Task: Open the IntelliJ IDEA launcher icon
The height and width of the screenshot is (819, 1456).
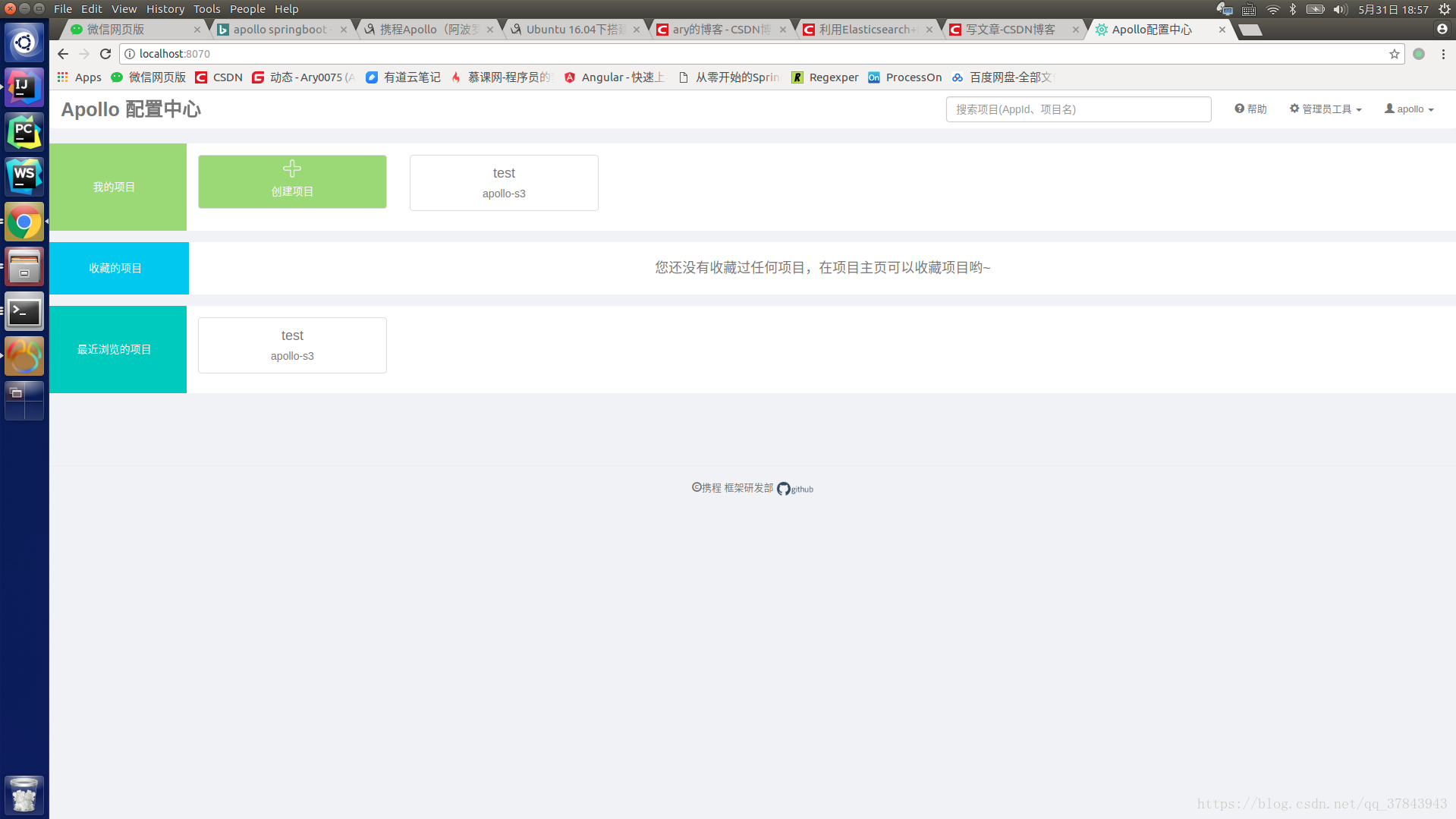Action: tap(24, 87)
